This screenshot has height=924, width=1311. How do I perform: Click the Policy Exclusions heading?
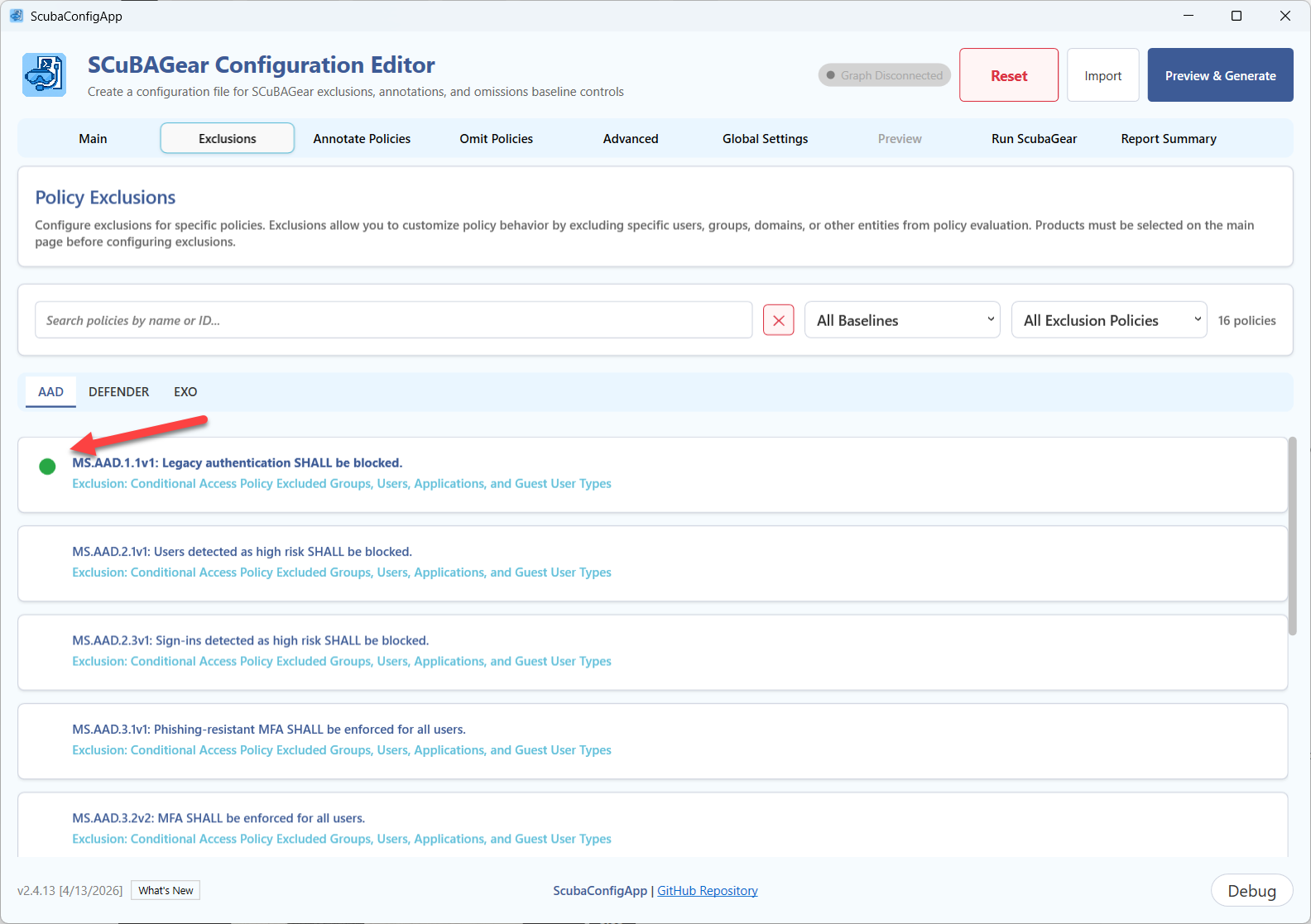105,198
